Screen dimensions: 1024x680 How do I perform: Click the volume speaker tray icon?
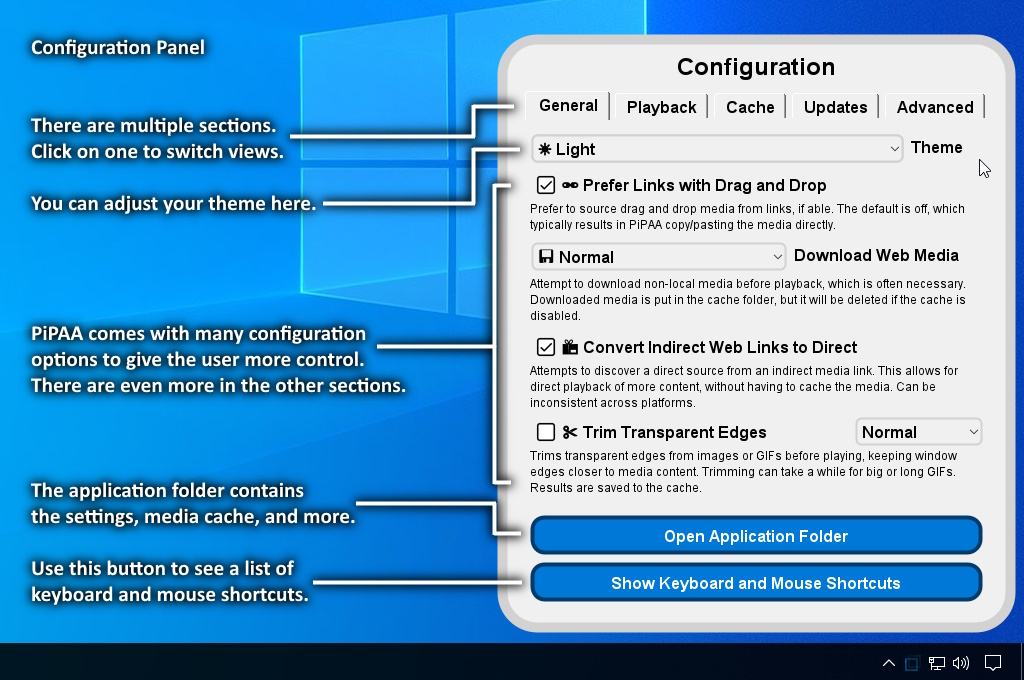coord(961,664)
